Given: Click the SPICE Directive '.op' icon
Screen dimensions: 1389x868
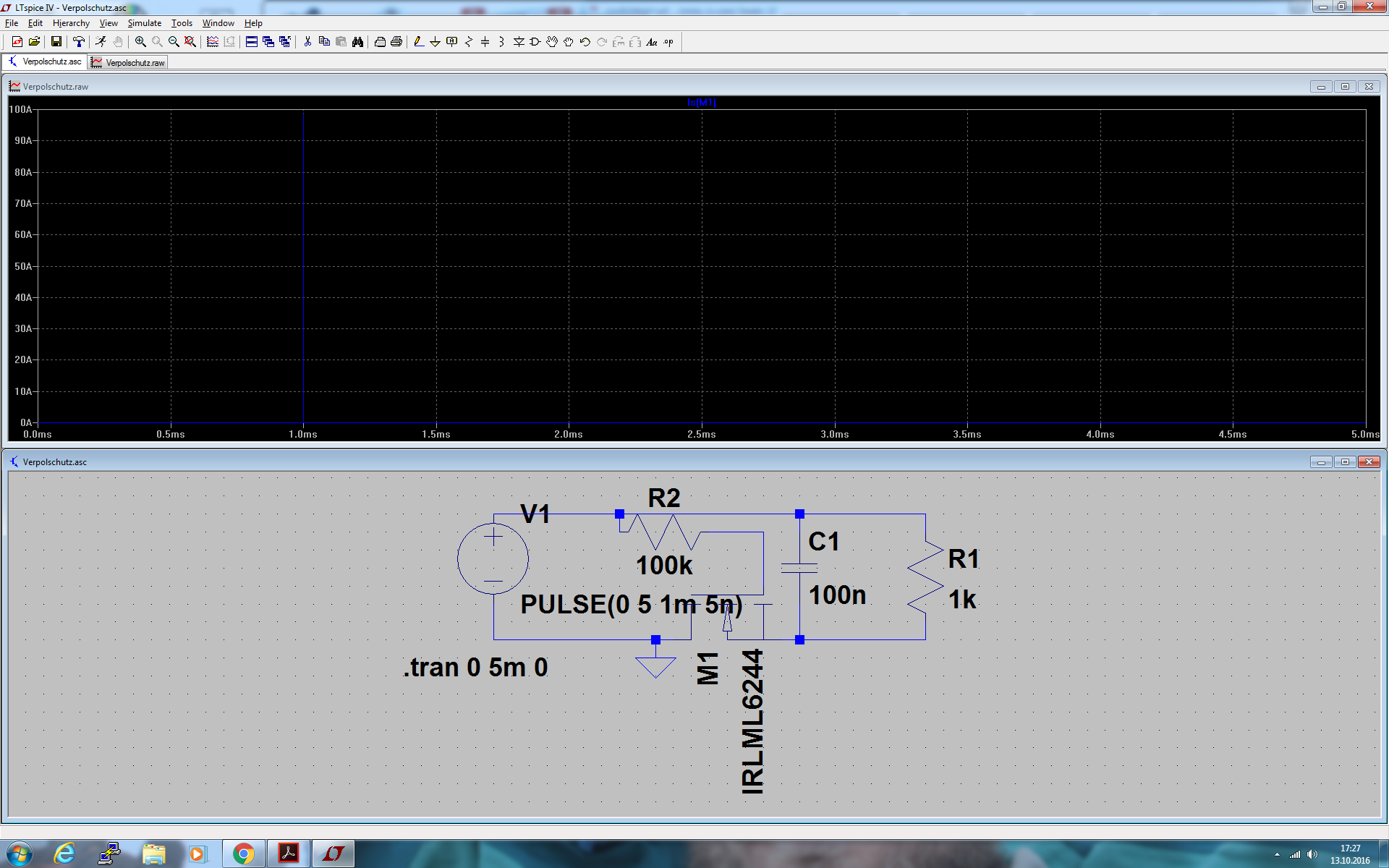Looking at the screenshot, I should [x=668, y=42].
